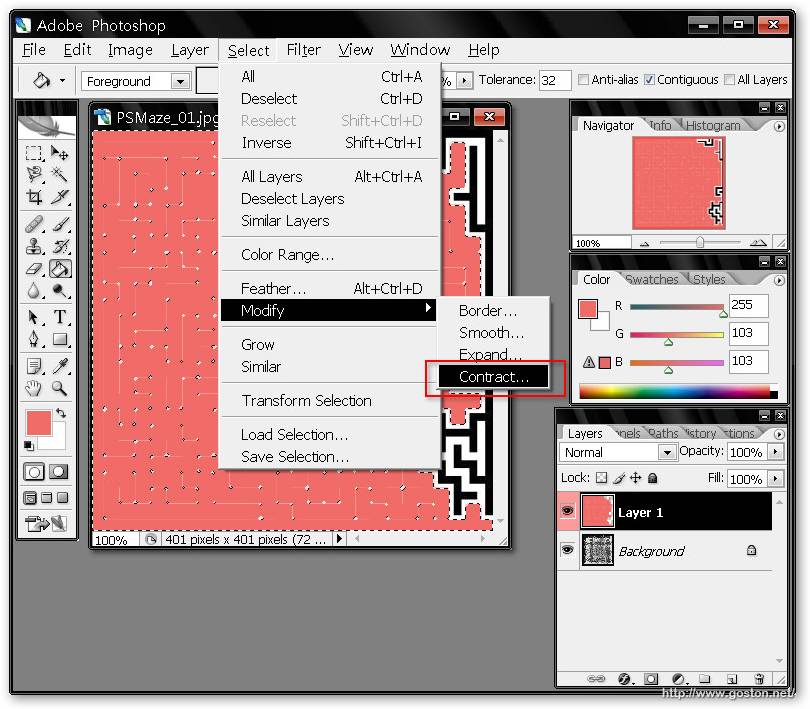The image size is (810, 709).
Task: Toggle lock image pixels brush icon
Action: point(618,477)
